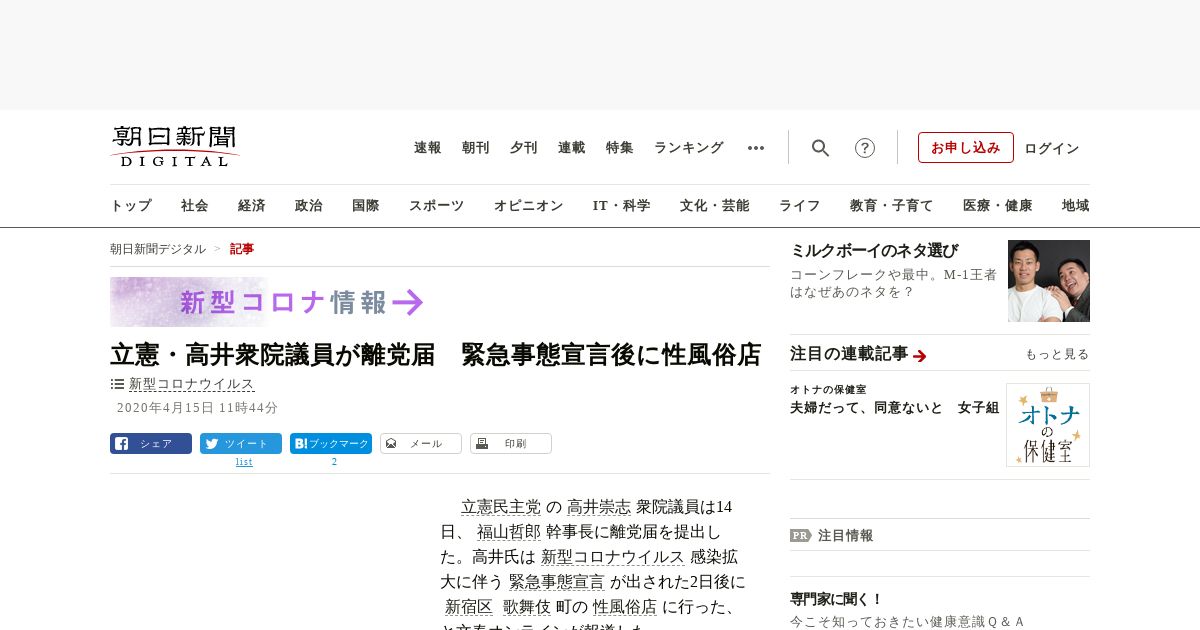Tweet the article via ツイート button
The width and height of the screenshot is (1200, 630).
[x=241, y=443]
